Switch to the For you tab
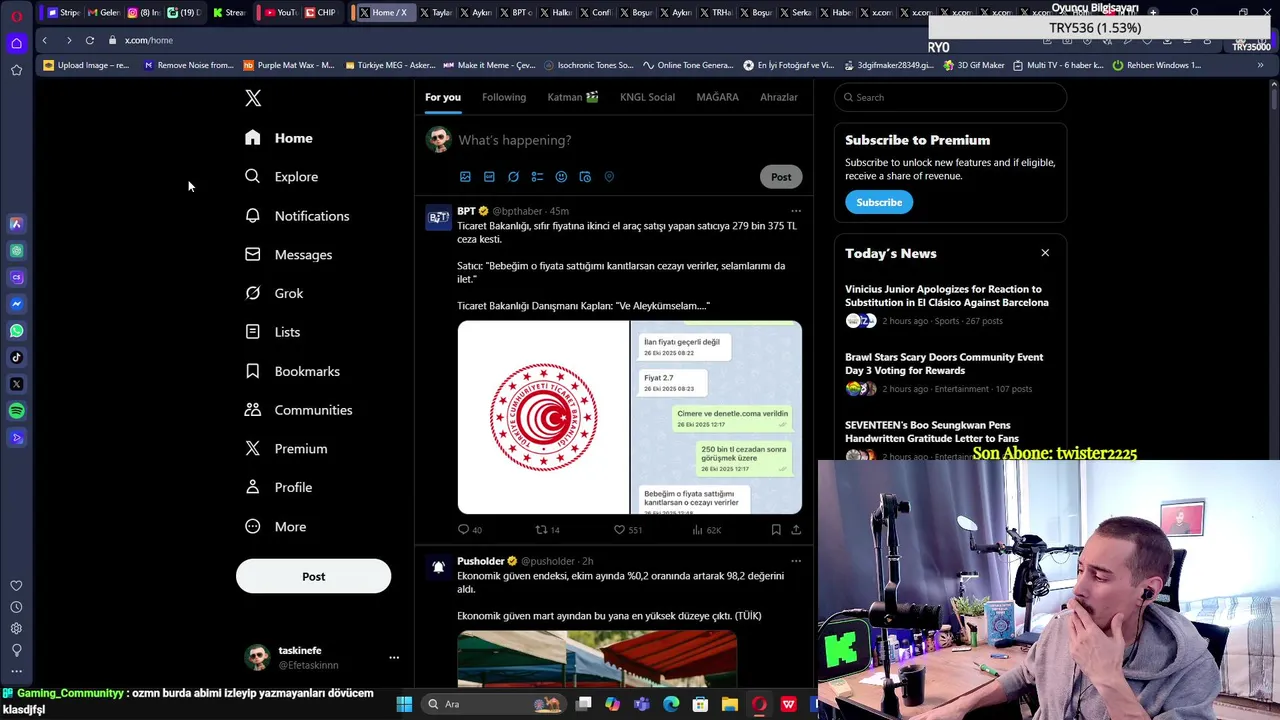The image size is (1280, 720). [443, 97]
